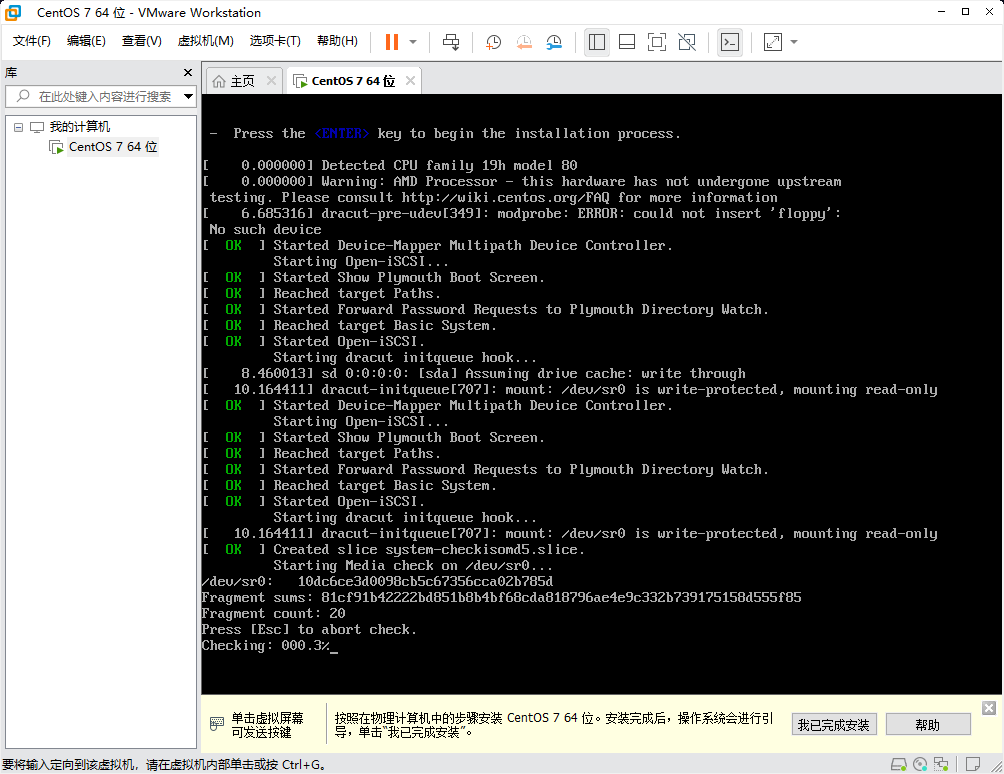Revert VM to previous snapshot

coord(524,42)
